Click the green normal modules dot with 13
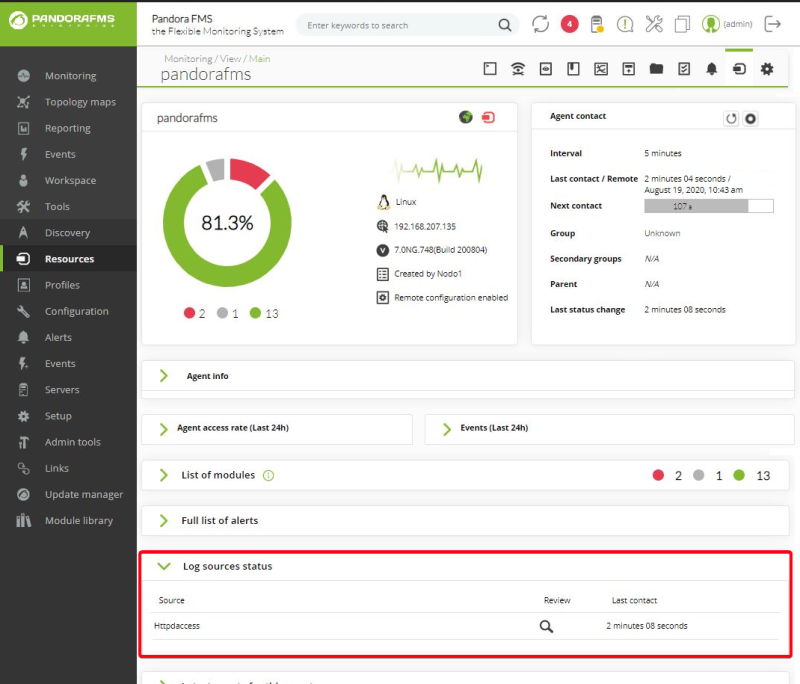The width and height of the screenshot is (800, 684). point(255,313)
